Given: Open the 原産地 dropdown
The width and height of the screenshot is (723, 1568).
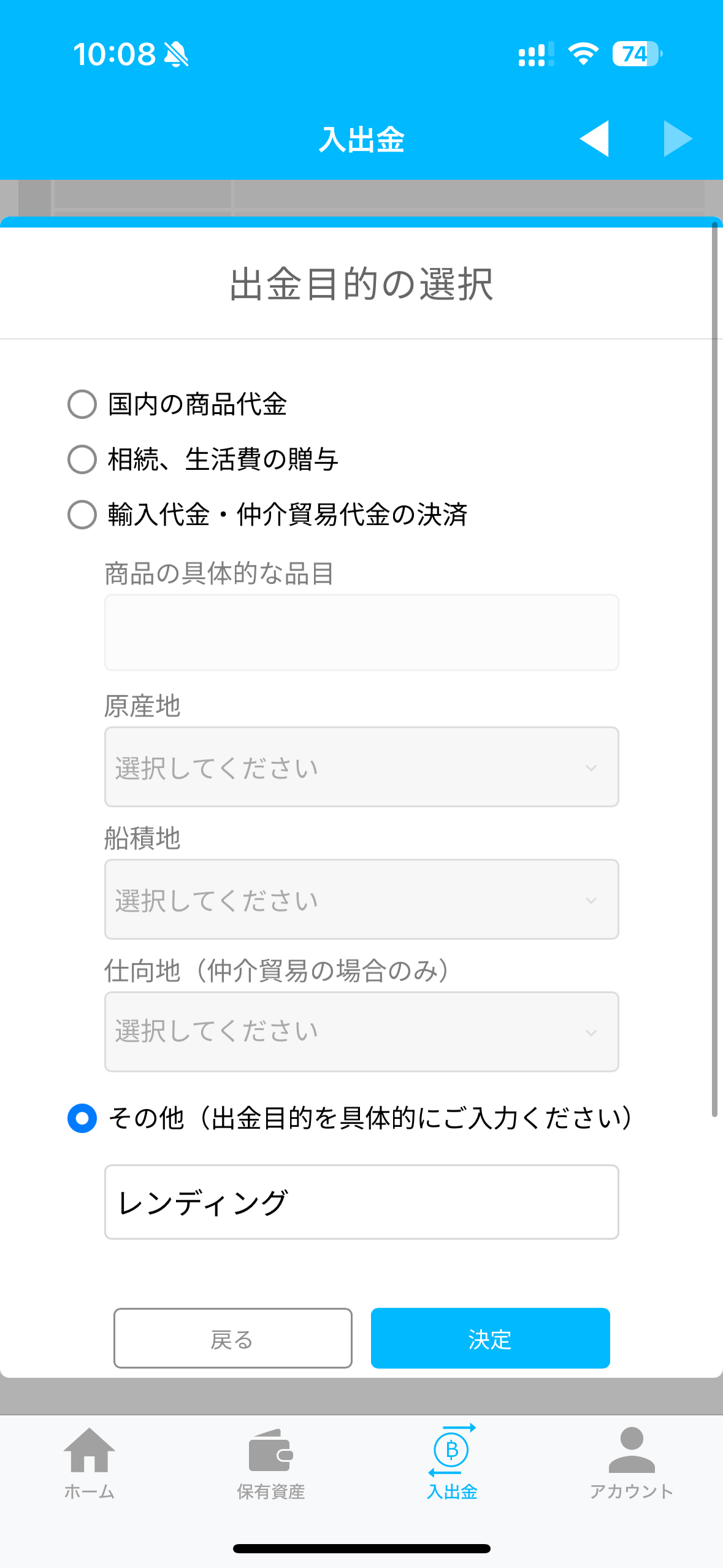Looking at the screenshot, I should coord(361,767).
